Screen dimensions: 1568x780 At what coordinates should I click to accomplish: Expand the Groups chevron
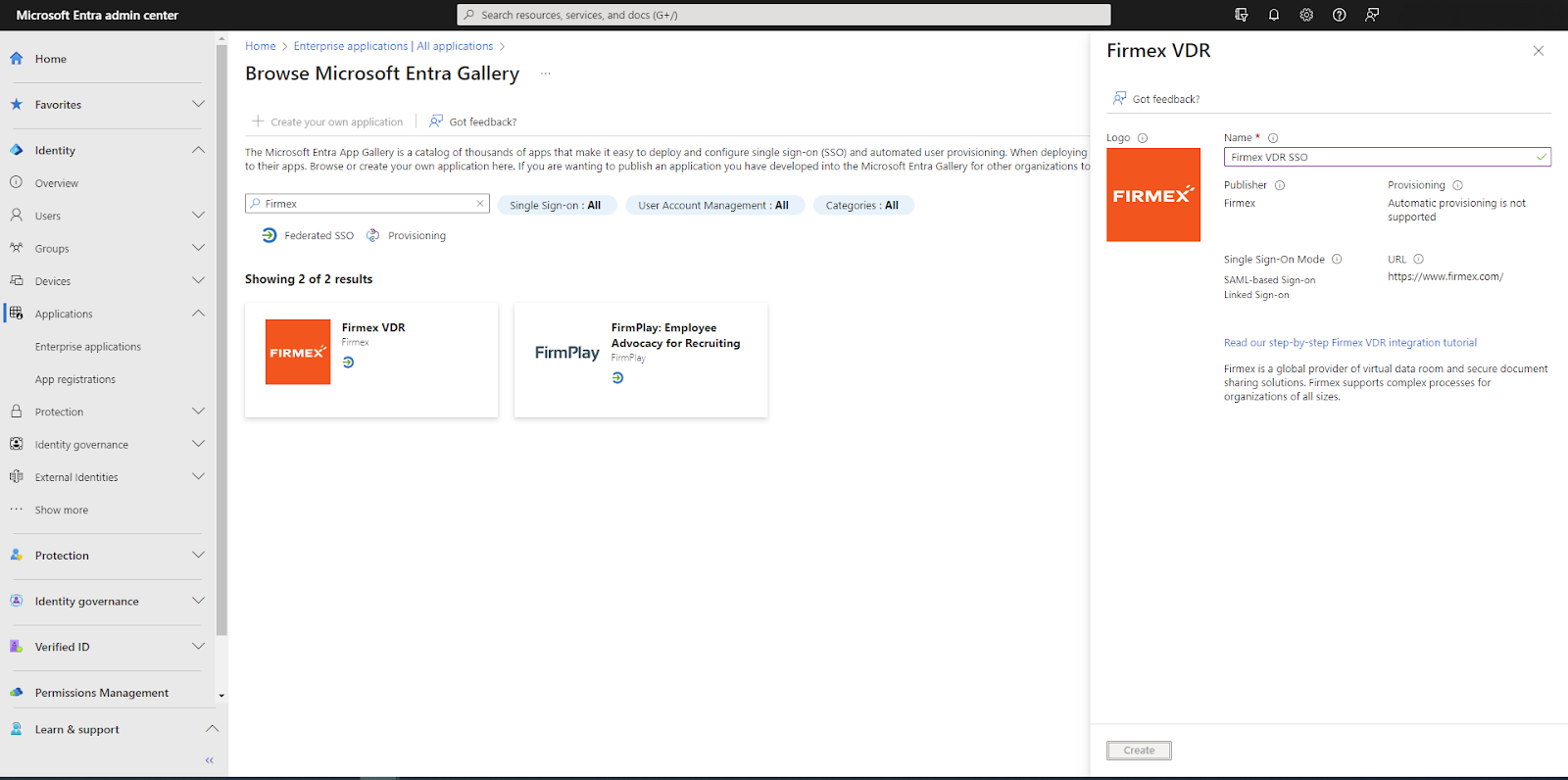[x=198, y=248]
